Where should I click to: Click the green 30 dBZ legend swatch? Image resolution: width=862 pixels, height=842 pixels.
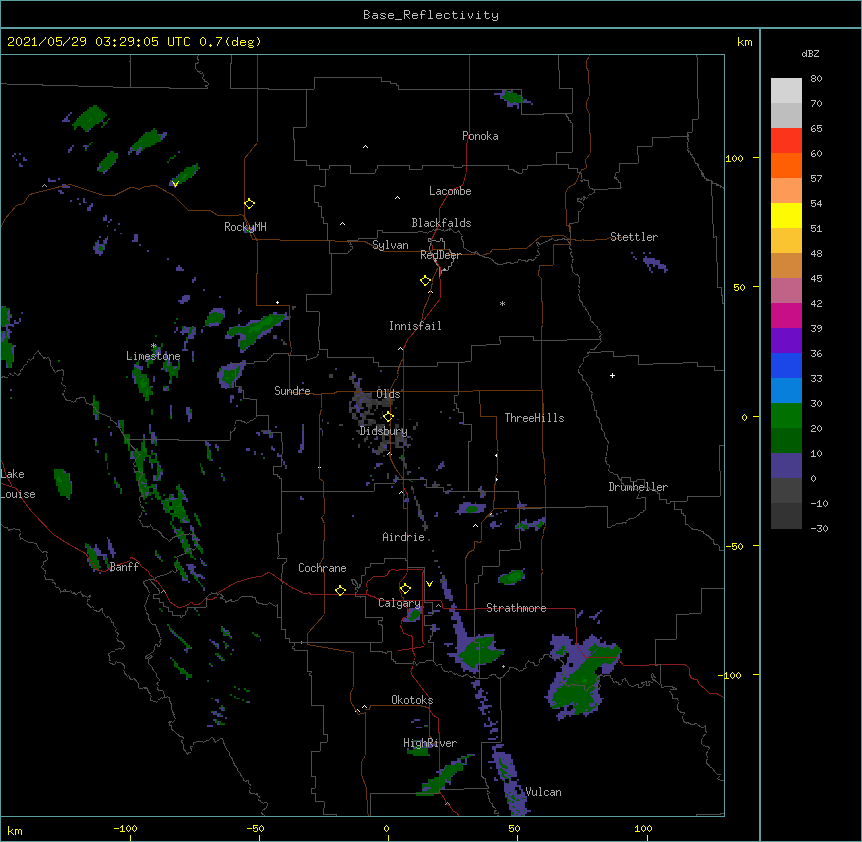[786, 416]
